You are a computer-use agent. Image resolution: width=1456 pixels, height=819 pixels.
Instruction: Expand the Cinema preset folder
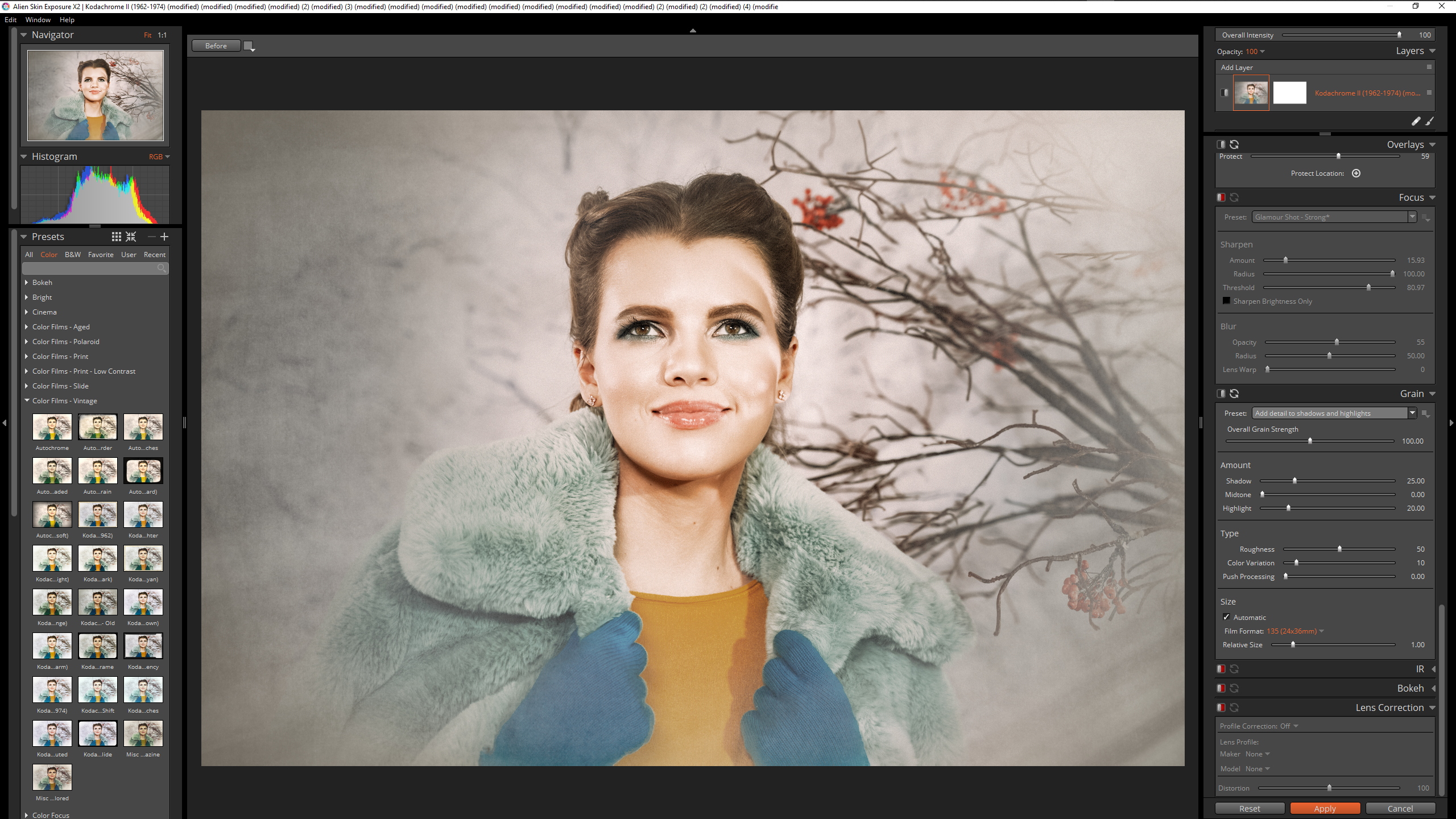pyautogui.click(x=27, y=312)
